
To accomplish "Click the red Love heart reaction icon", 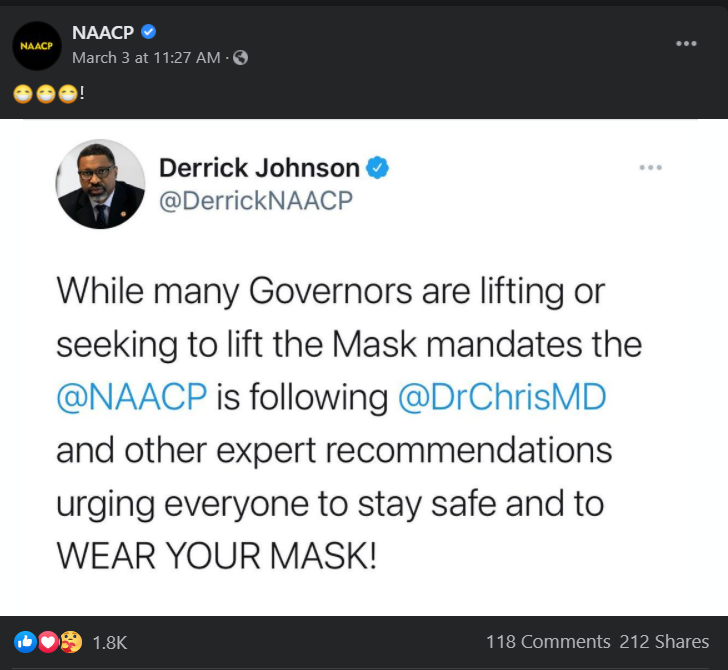I will pyautogui.click(x=46, y=642).
